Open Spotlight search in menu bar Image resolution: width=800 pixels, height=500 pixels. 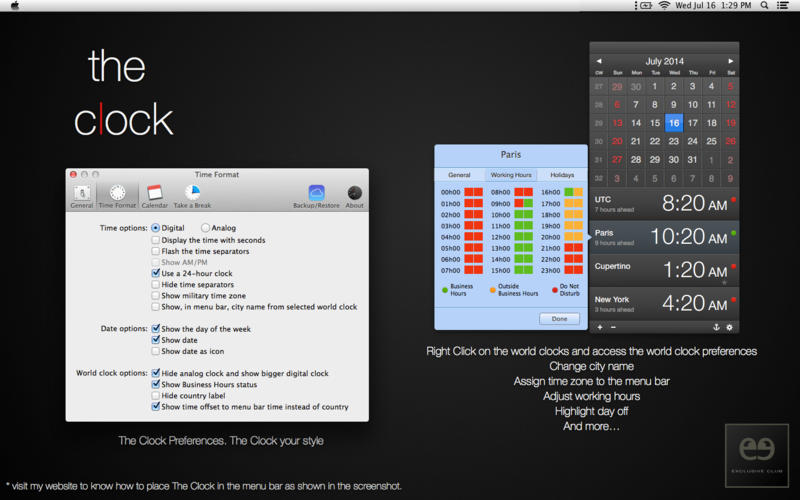764,6
